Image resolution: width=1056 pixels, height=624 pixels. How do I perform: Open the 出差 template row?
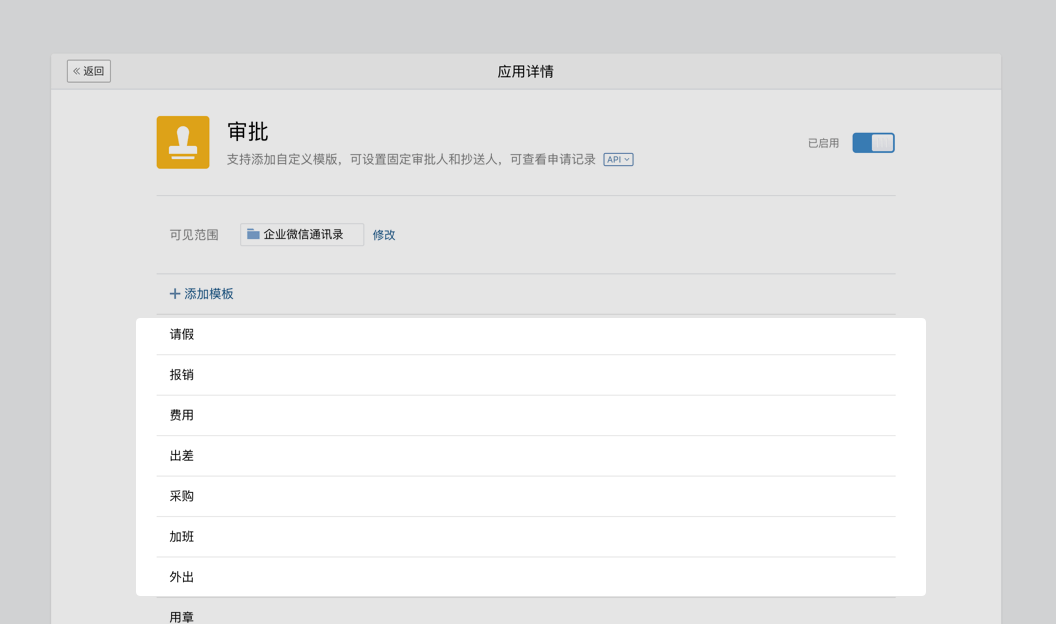click(x=526, y=456)
